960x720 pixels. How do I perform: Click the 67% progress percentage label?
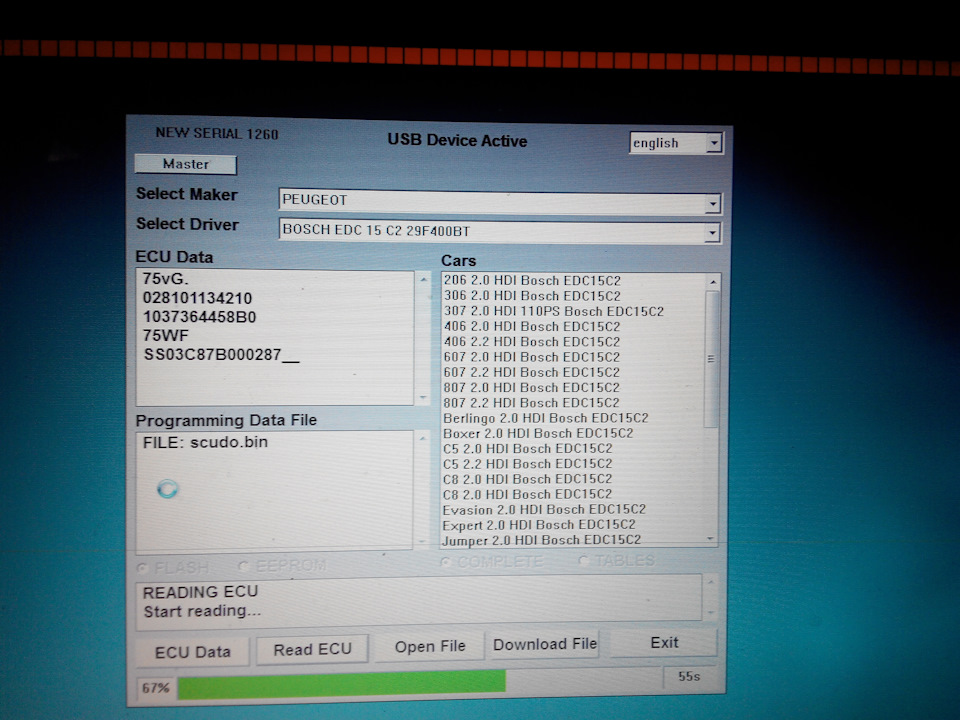(x=155, y=688)
